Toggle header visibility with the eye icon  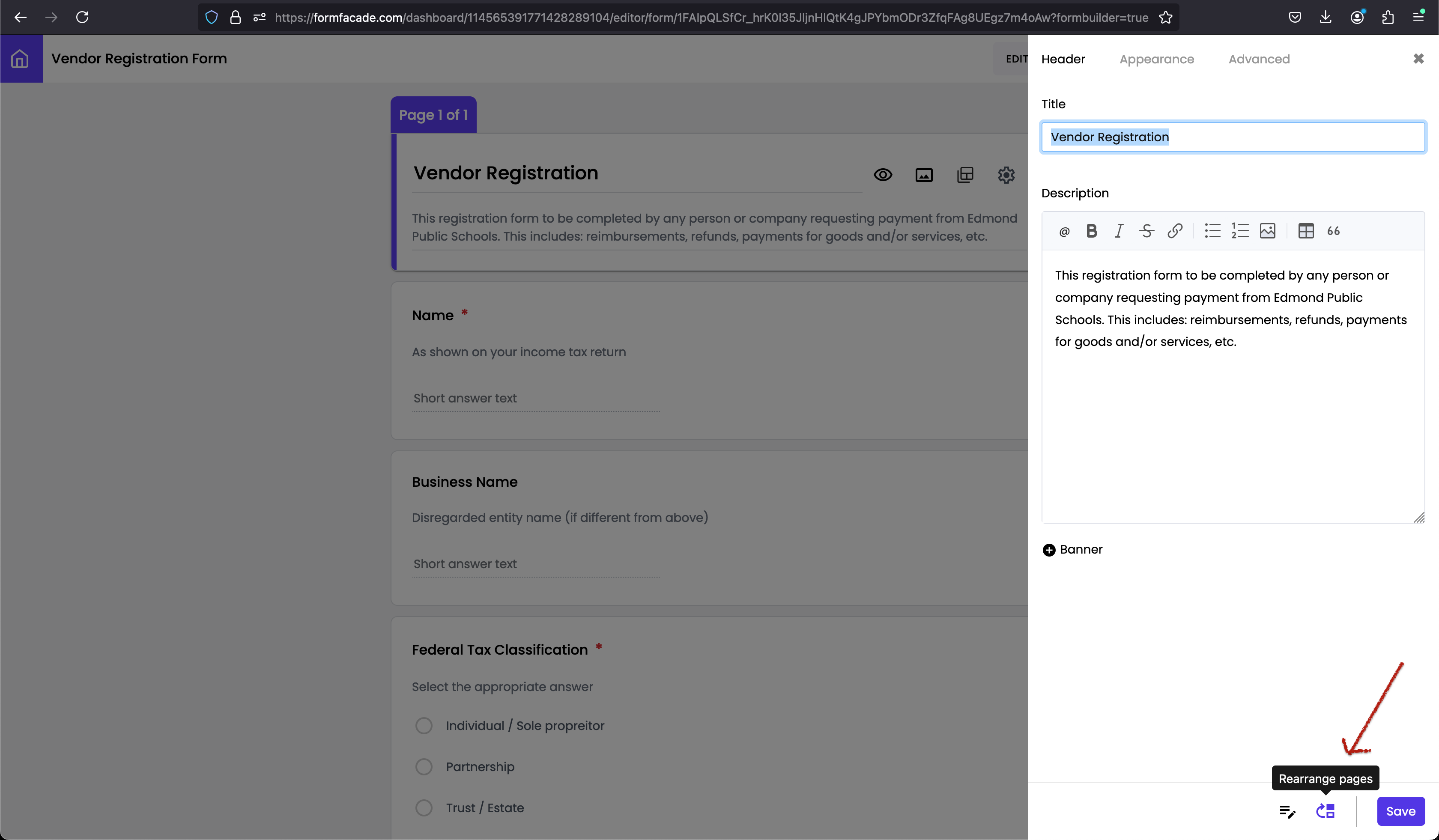tap(883, 175)
